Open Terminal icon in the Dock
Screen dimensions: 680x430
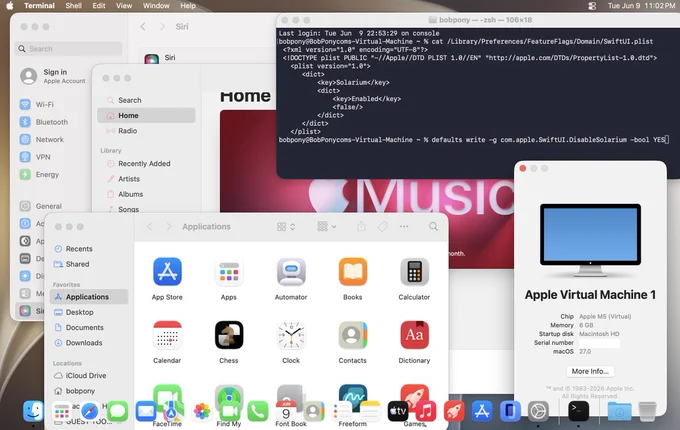579,411
